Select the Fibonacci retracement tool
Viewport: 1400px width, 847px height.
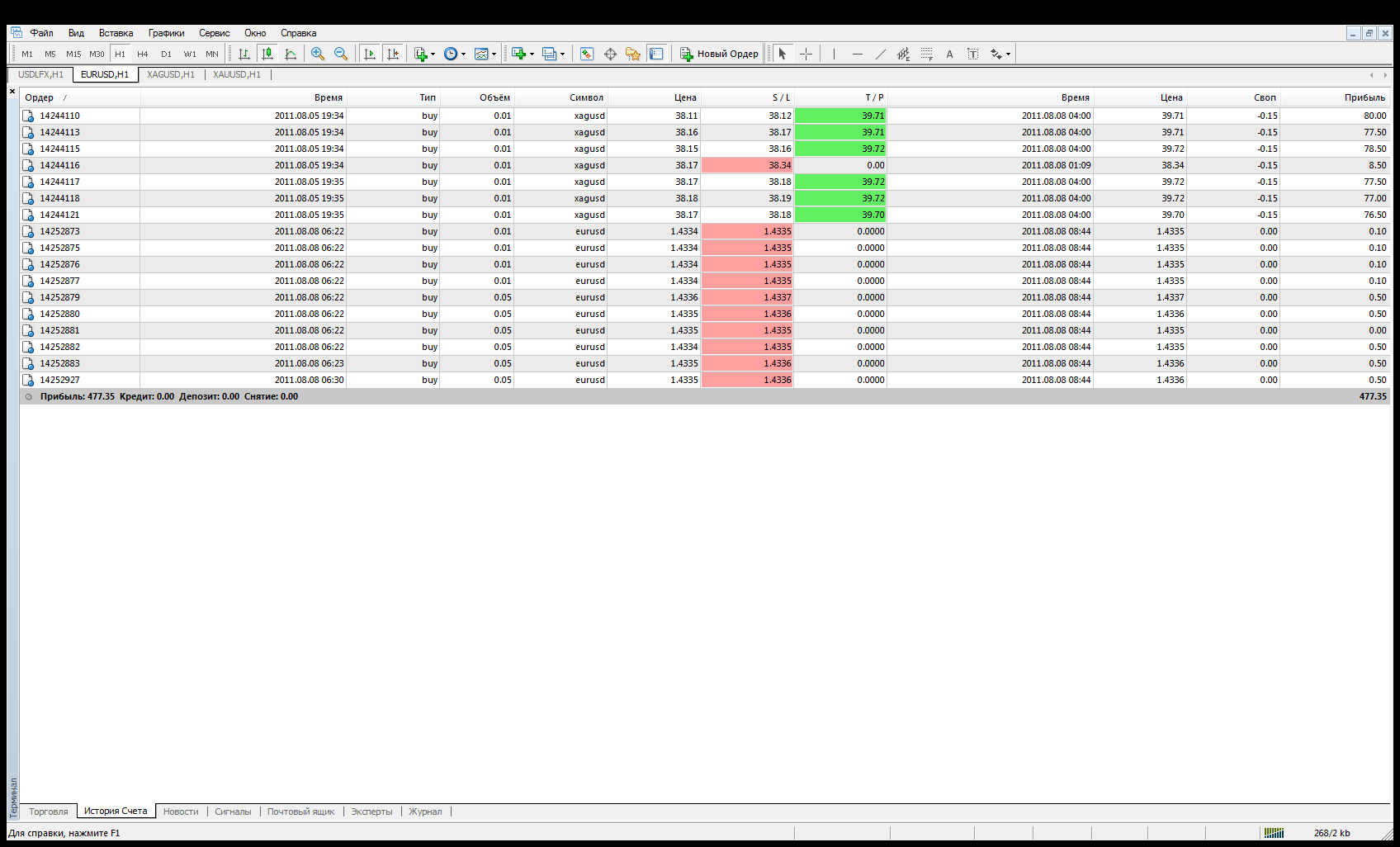click(927, 54)
